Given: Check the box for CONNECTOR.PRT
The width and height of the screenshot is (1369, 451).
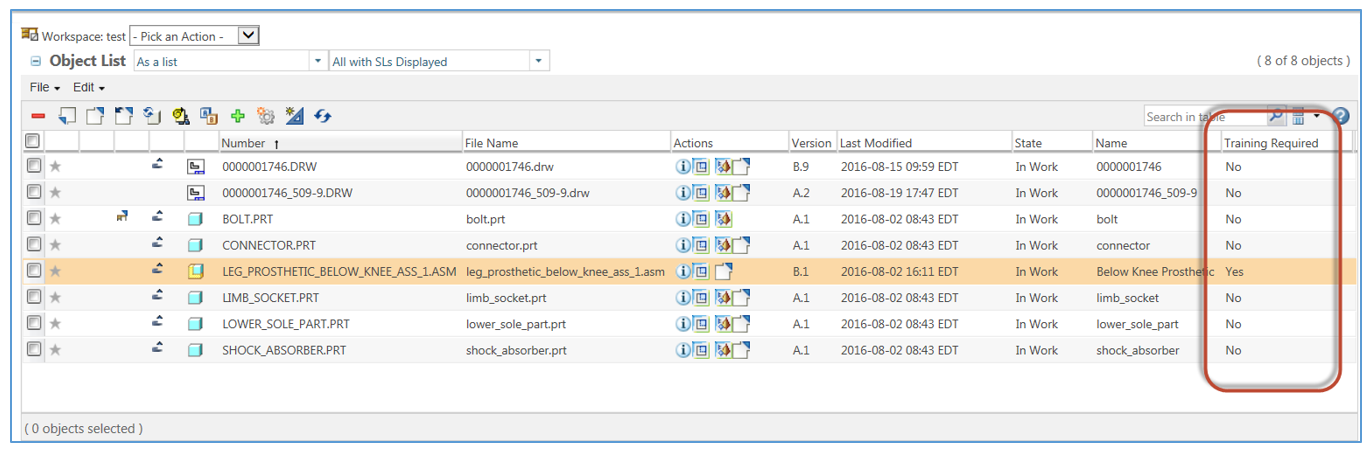Looking at the screenshot, I should pyautogui.click(x=34, y=243).
